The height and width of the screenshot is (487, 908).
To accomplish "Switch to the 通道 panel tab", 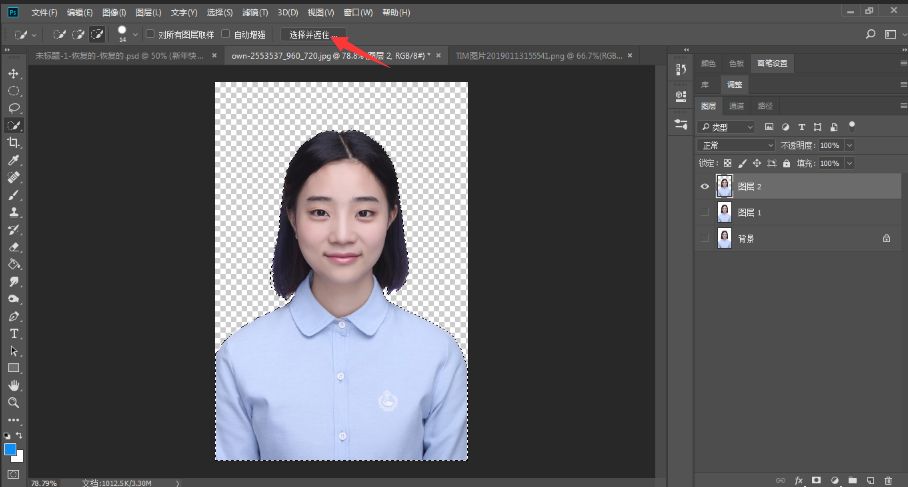I will tap(736, 105).
